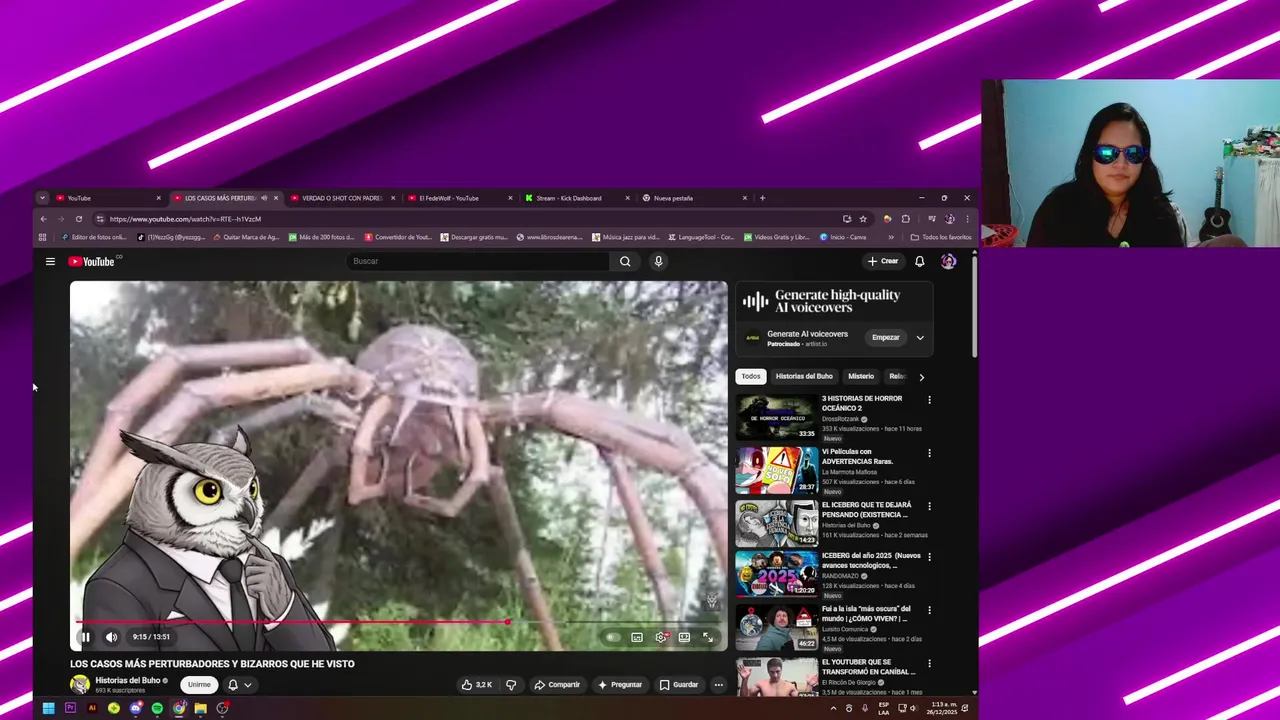Open 3 Historias de Horror Oceánico thumbnail
The width and height of the screenshot is (1280, 720).
(777, 417)
